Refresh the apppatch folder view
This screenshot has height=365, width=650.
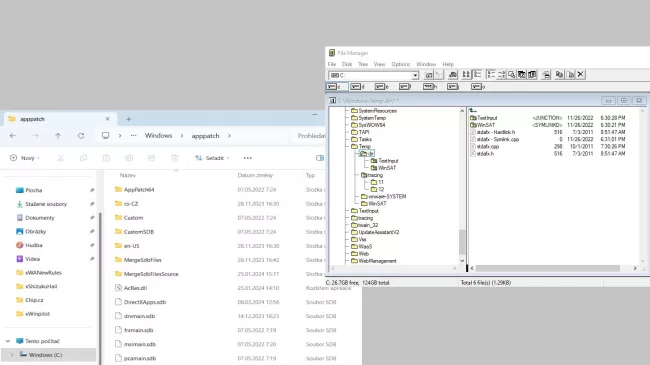click(x=81, y=136)
